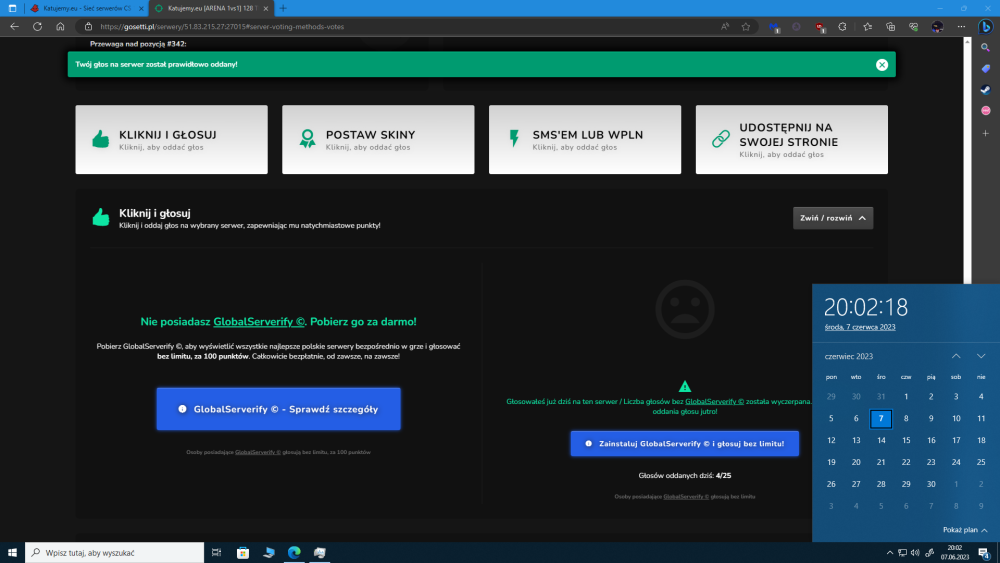Viewport: 1000px width, 563px height.
Task: Select highlighted day 7 in the calendar
Action: [881, 418]
